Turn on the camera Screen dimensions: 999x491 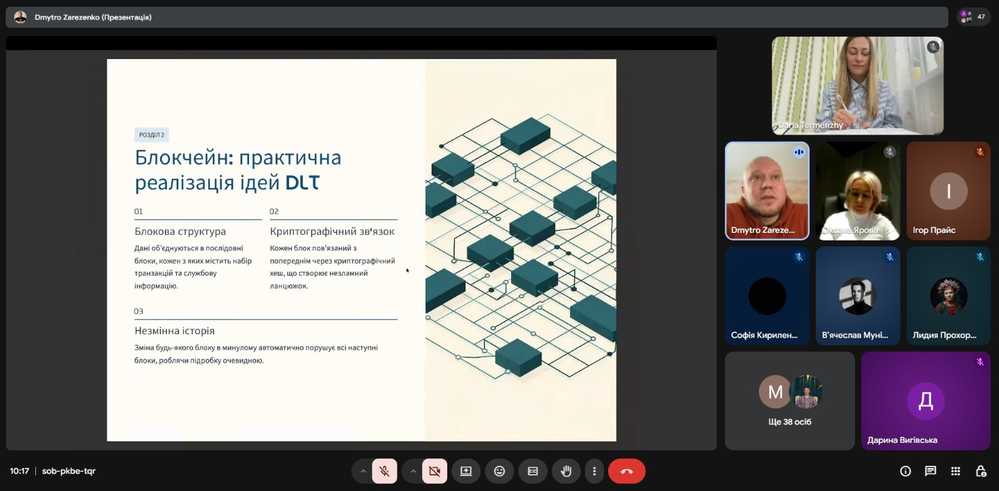[x=434, y=471]
